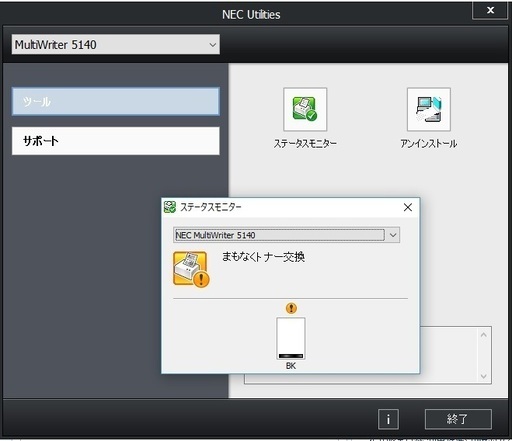Click the scroll up arrow in description box
The width and height of the screenshot is (512, 441).
point(484,335)
